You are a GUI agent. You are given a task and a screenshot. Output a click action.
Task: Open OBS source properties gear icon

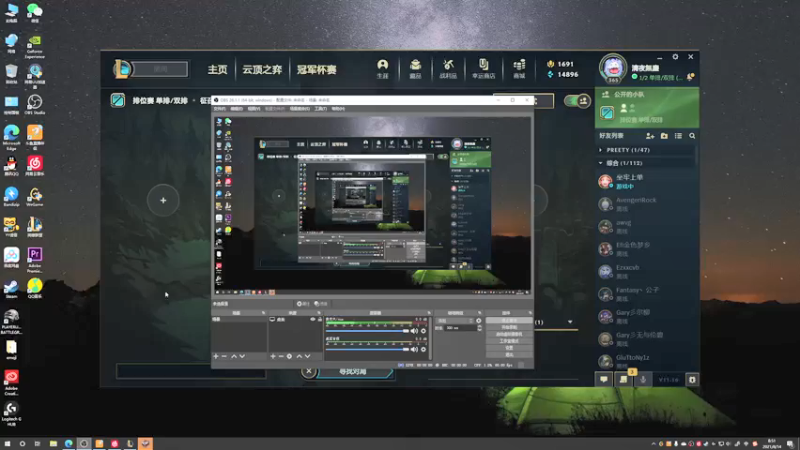click(289, 356)
